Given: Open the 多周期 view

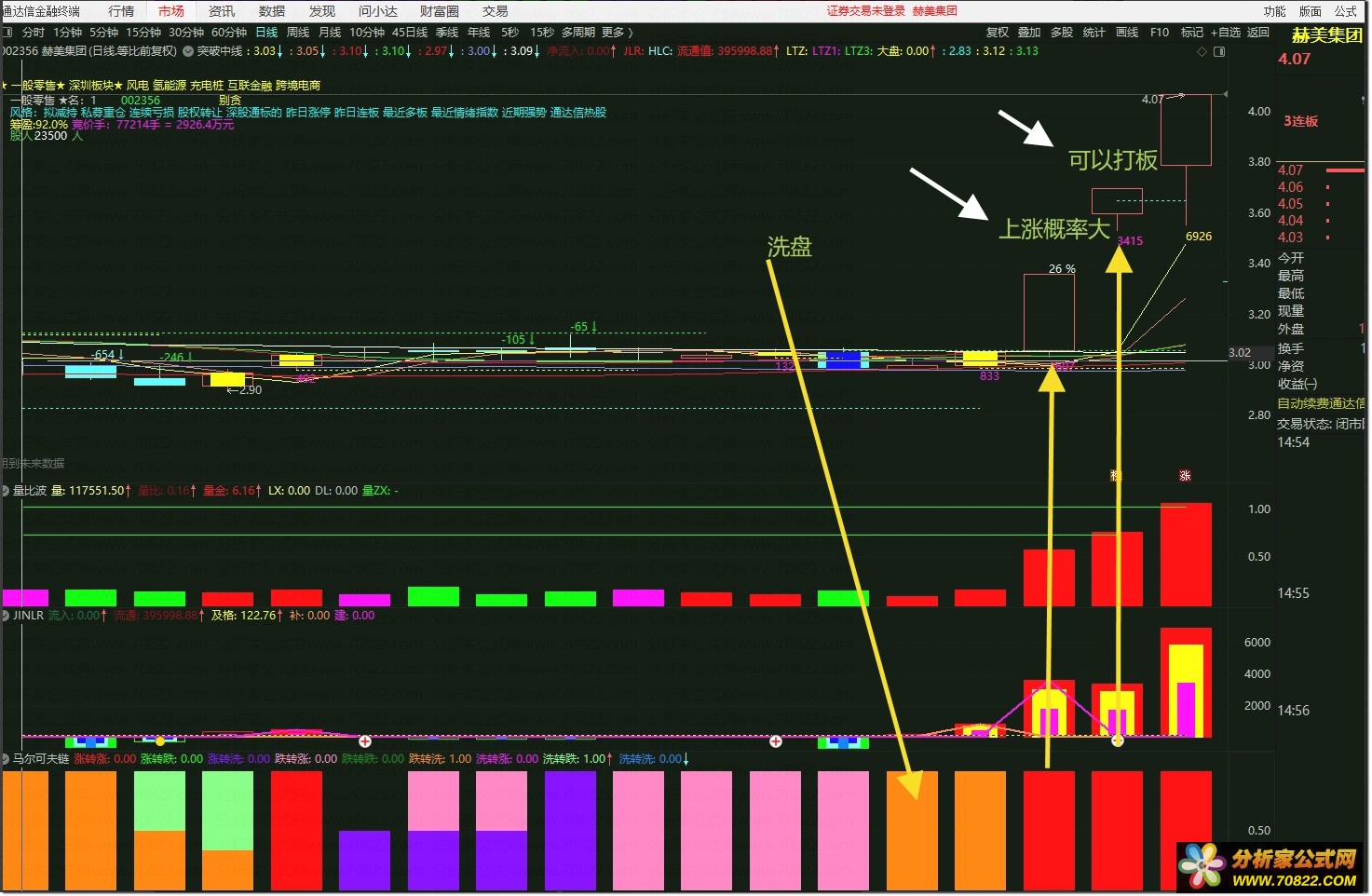Looking at the screenshot, I should pyautogui.click(x=577, y=33).
